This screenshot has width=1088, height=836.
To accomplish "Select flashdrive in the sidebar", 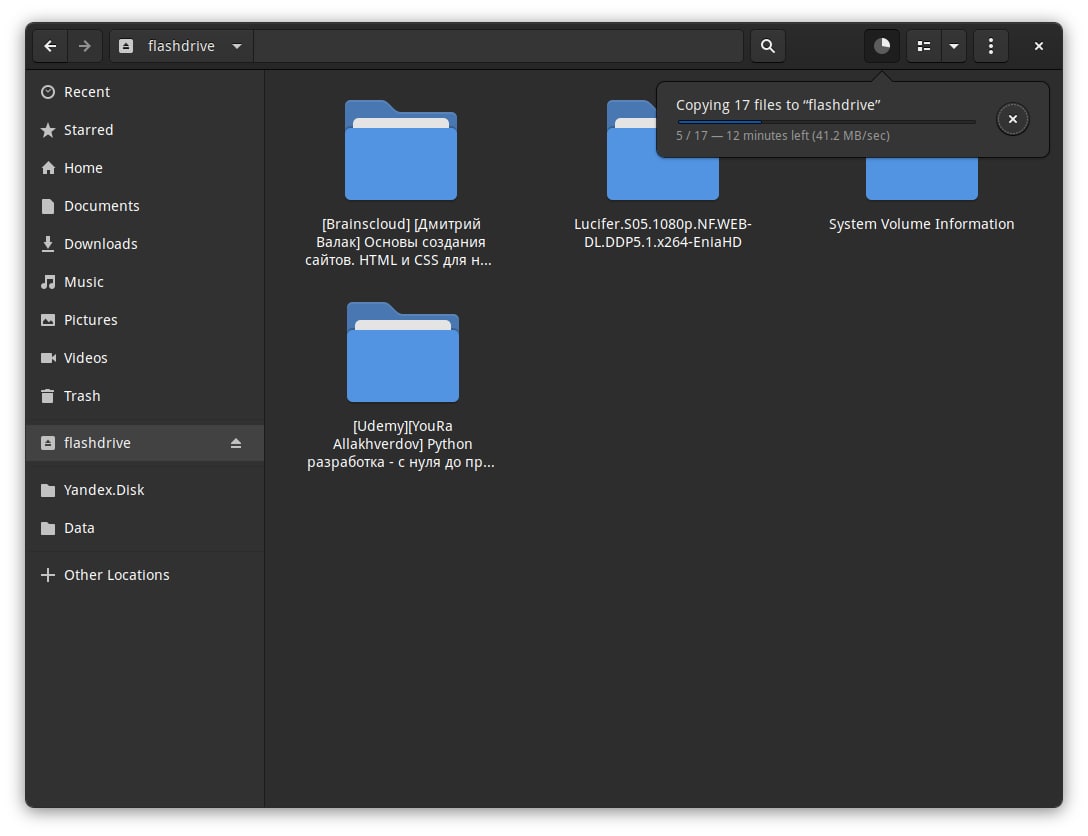I will tap(144, 443).
